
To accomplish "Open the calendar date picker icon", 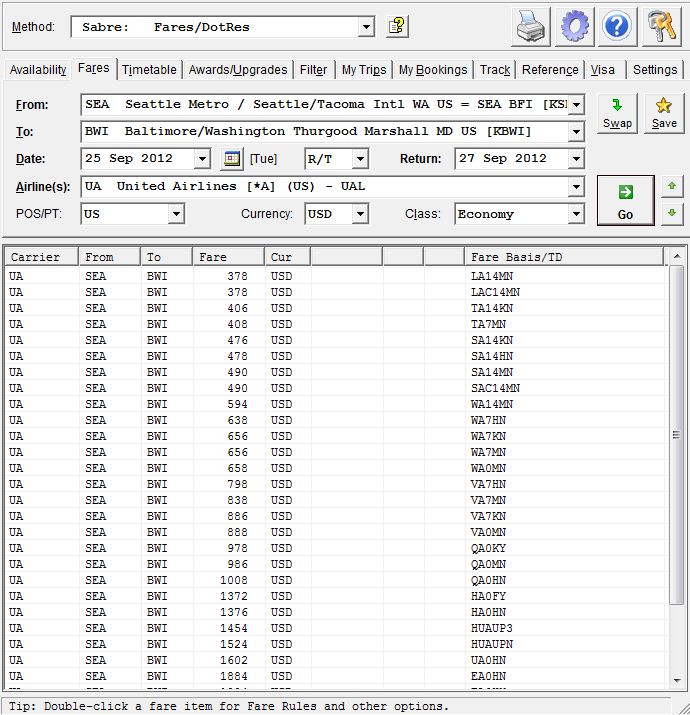I will click(x=232, y=159).
